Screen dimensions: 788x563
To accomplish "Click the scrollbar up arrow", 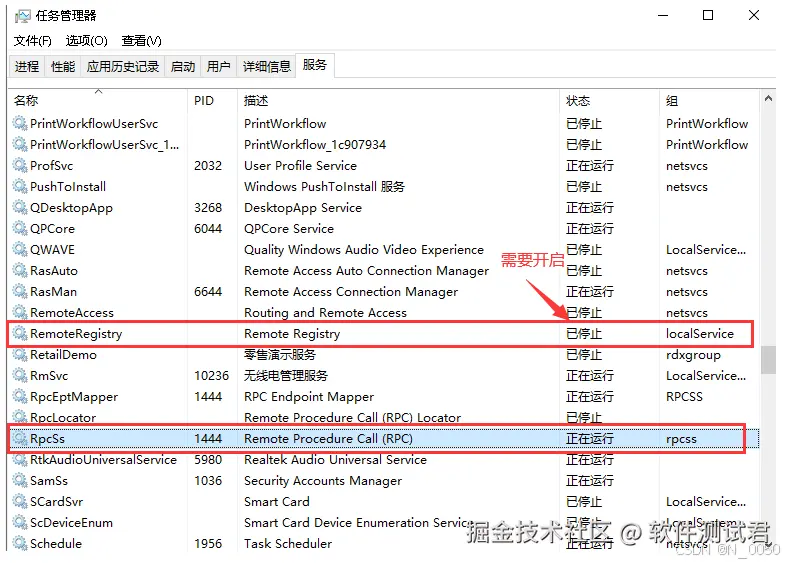I will (768, 99).
